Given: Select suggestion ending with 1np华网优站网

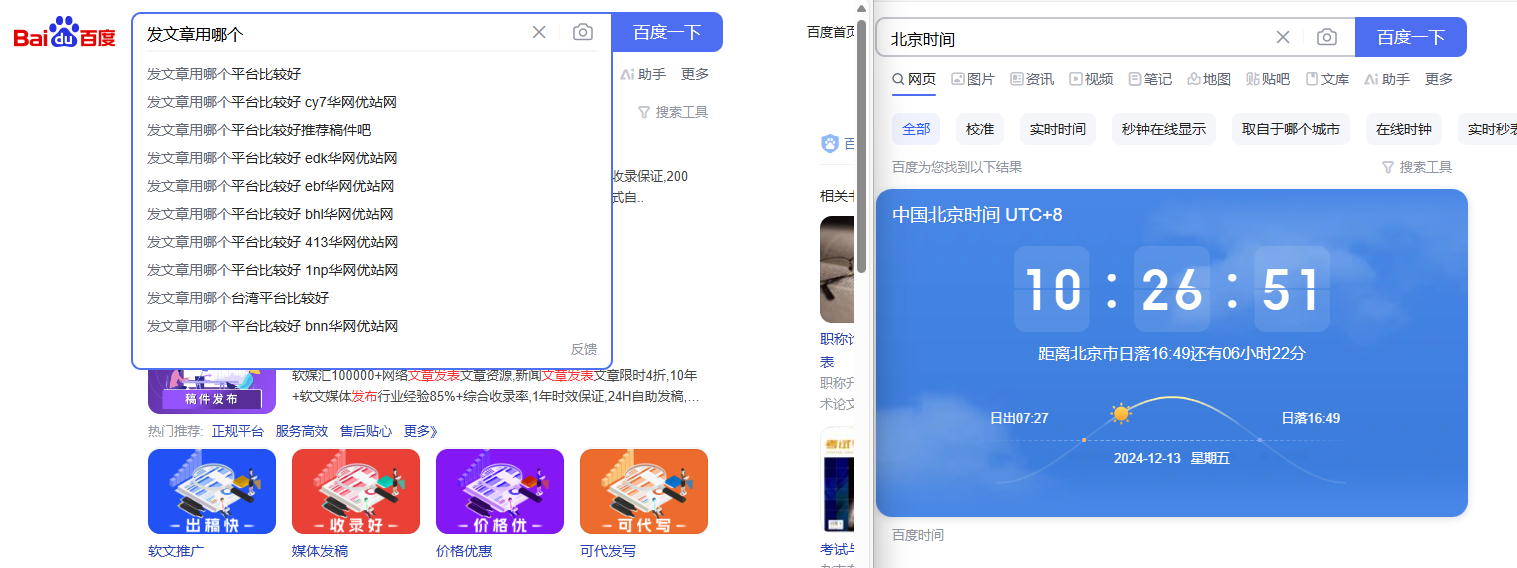Looking at the screenshot, I should [x=273, y=270].
